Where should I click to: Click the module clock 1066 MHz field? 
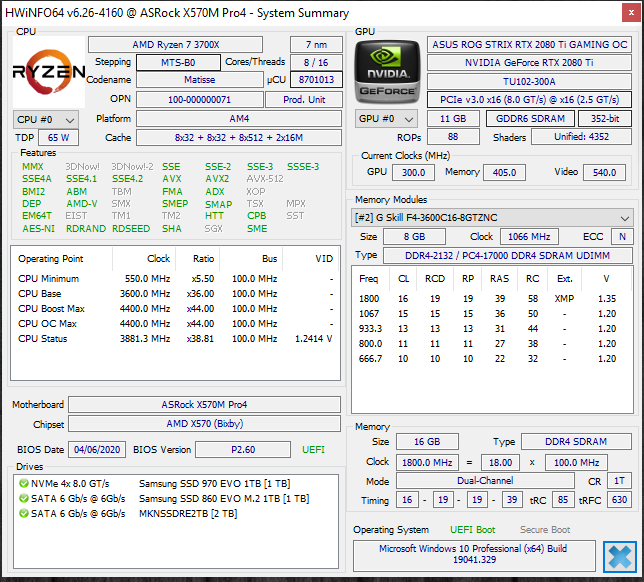tap(529, 237)
